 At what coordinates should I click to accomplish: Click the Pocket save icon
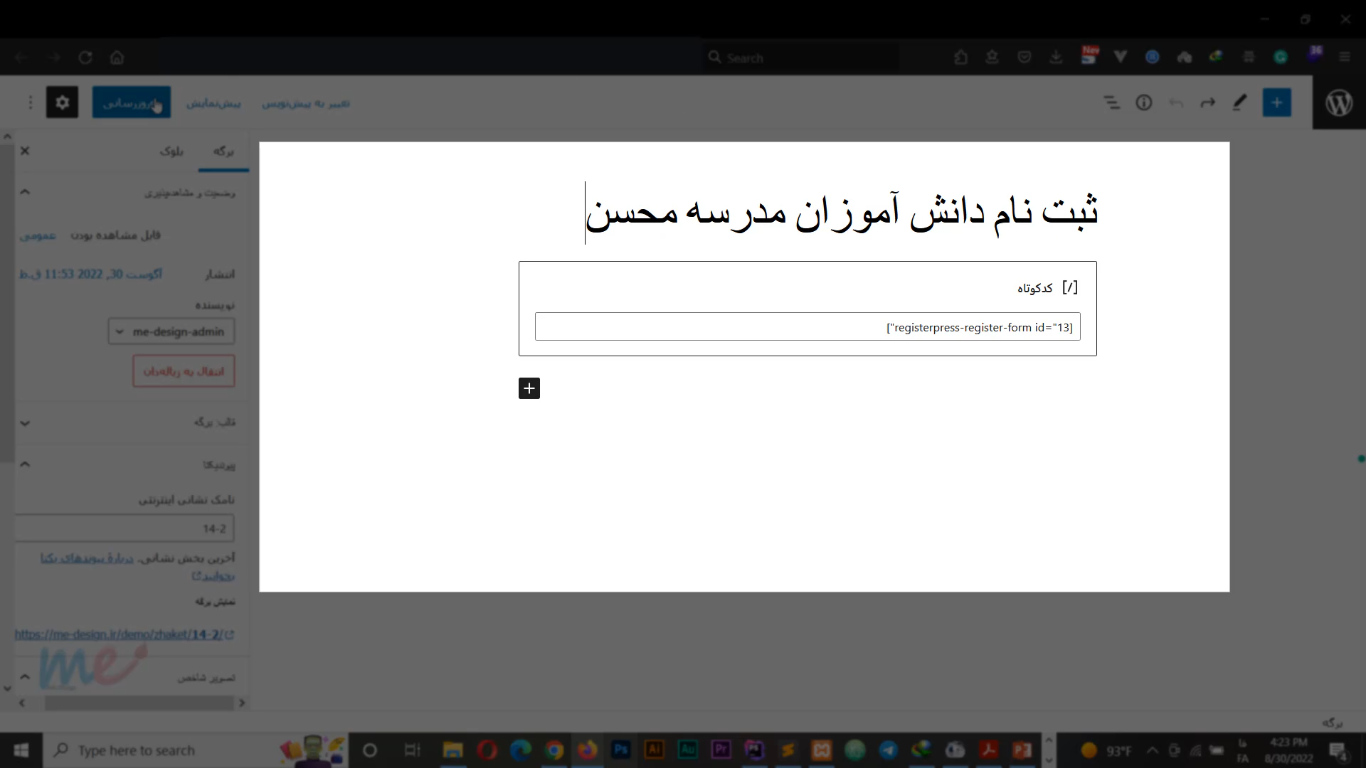(x=1024, y=57)
